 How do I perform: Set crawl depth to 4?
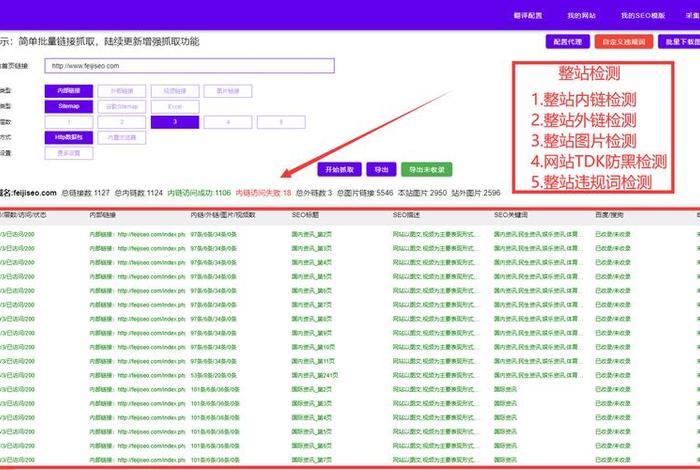click(228, 122)
